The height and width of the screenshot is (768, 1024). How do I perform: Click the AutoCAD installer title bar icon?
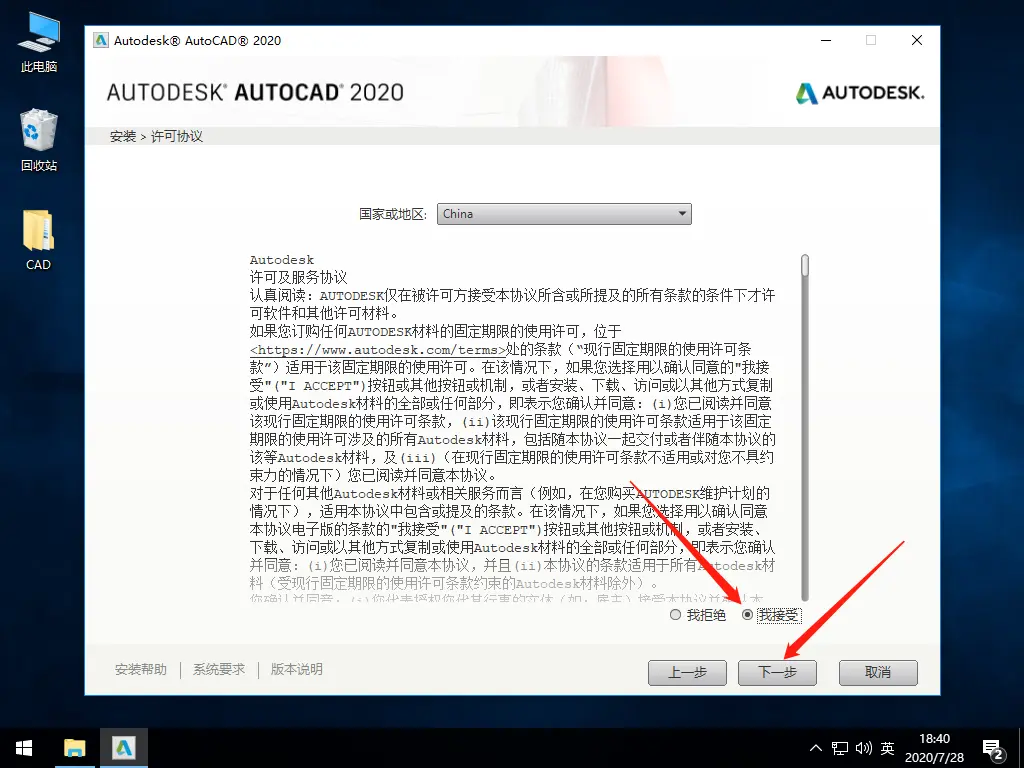[x=101, y=40]
